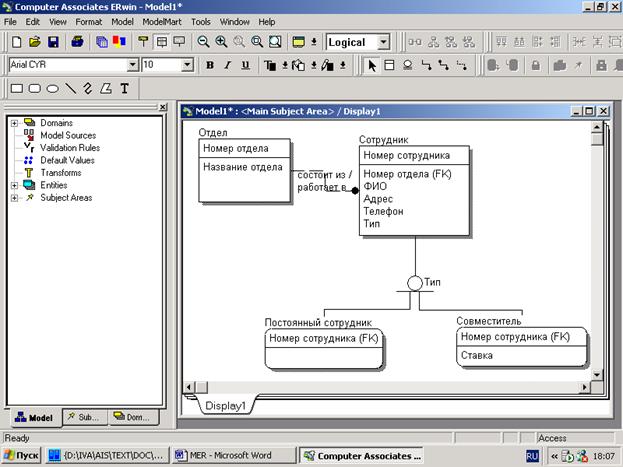Toggle Bold text formatting
623x467 pixels.
(x=210, y=65)
